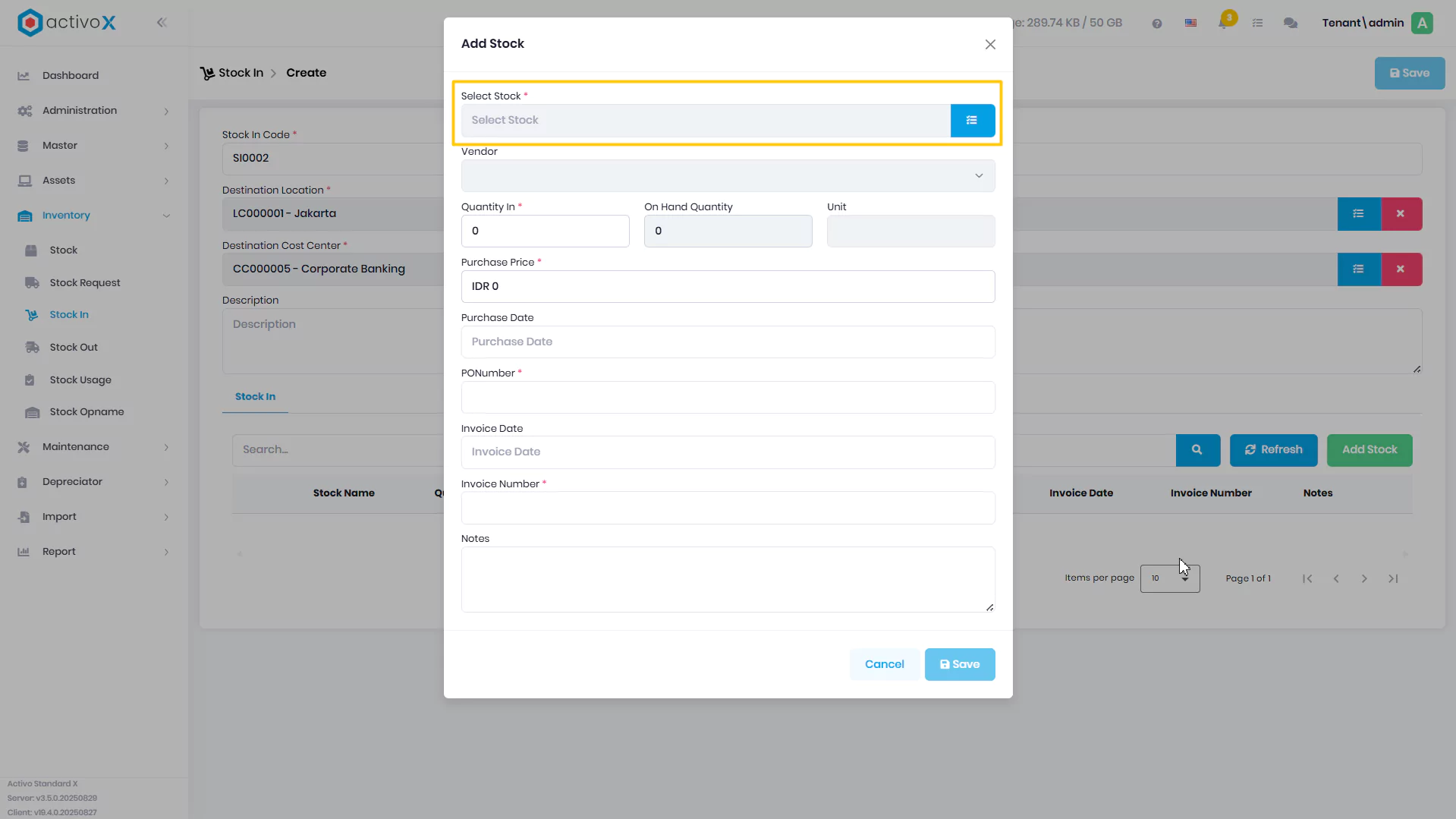Open Stock Usage in sidebar
The image size is (1456, 819).
click(80, 380)
